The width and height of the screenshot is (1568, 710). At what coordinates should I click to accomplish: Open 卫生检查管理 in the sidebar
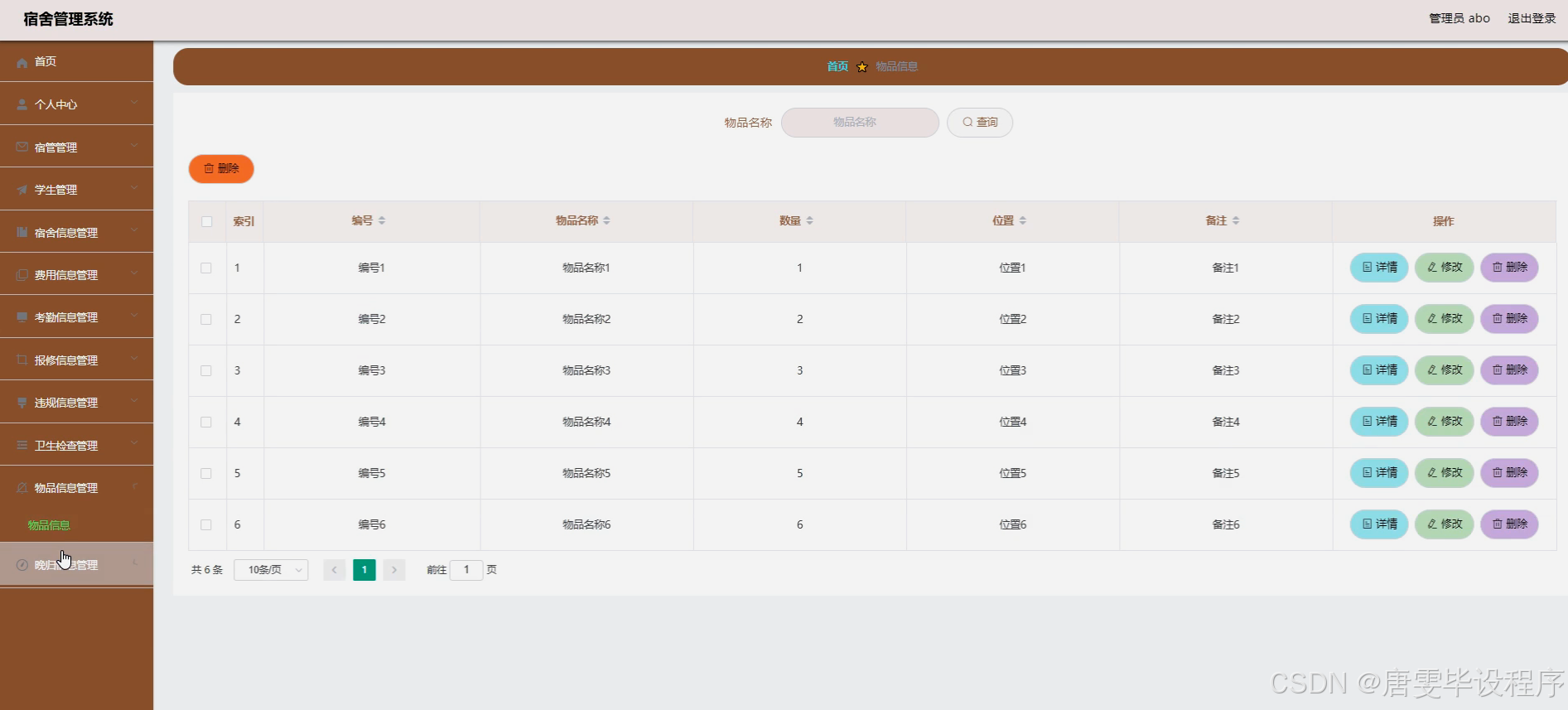(x=76, y=446)
